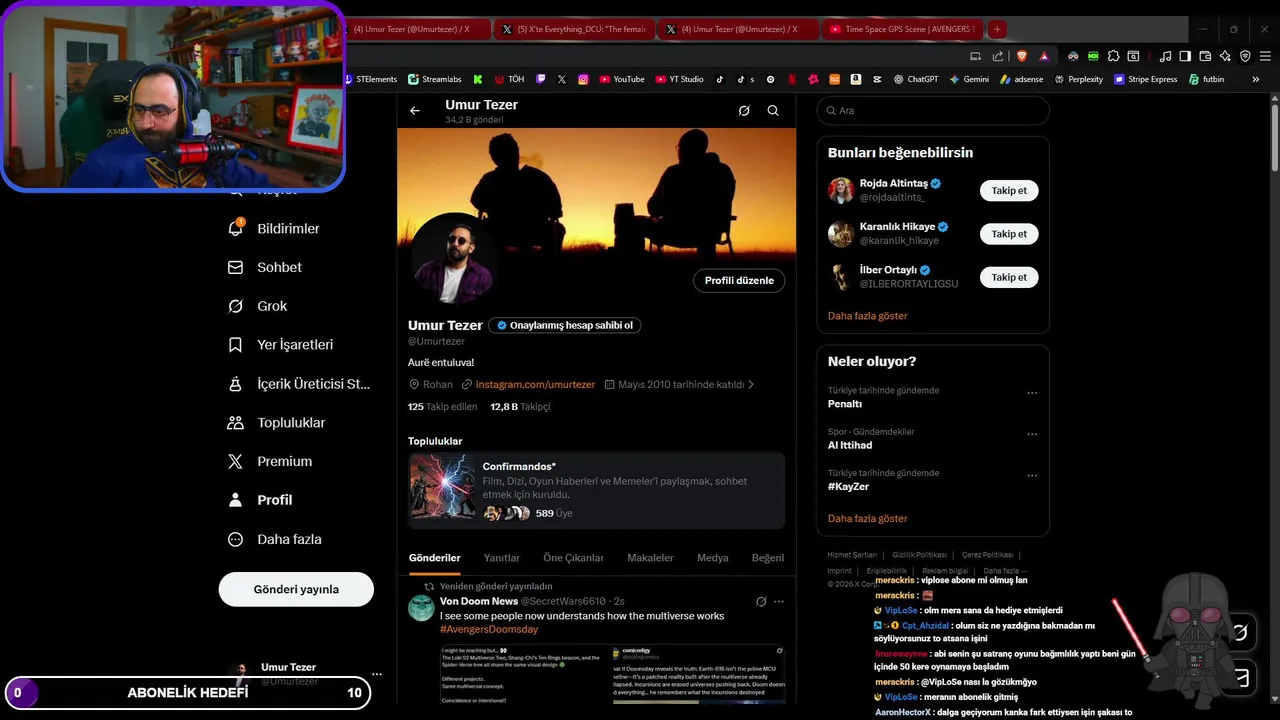
Task: Open the YT Studio bookmark
Action: point(680,79)
